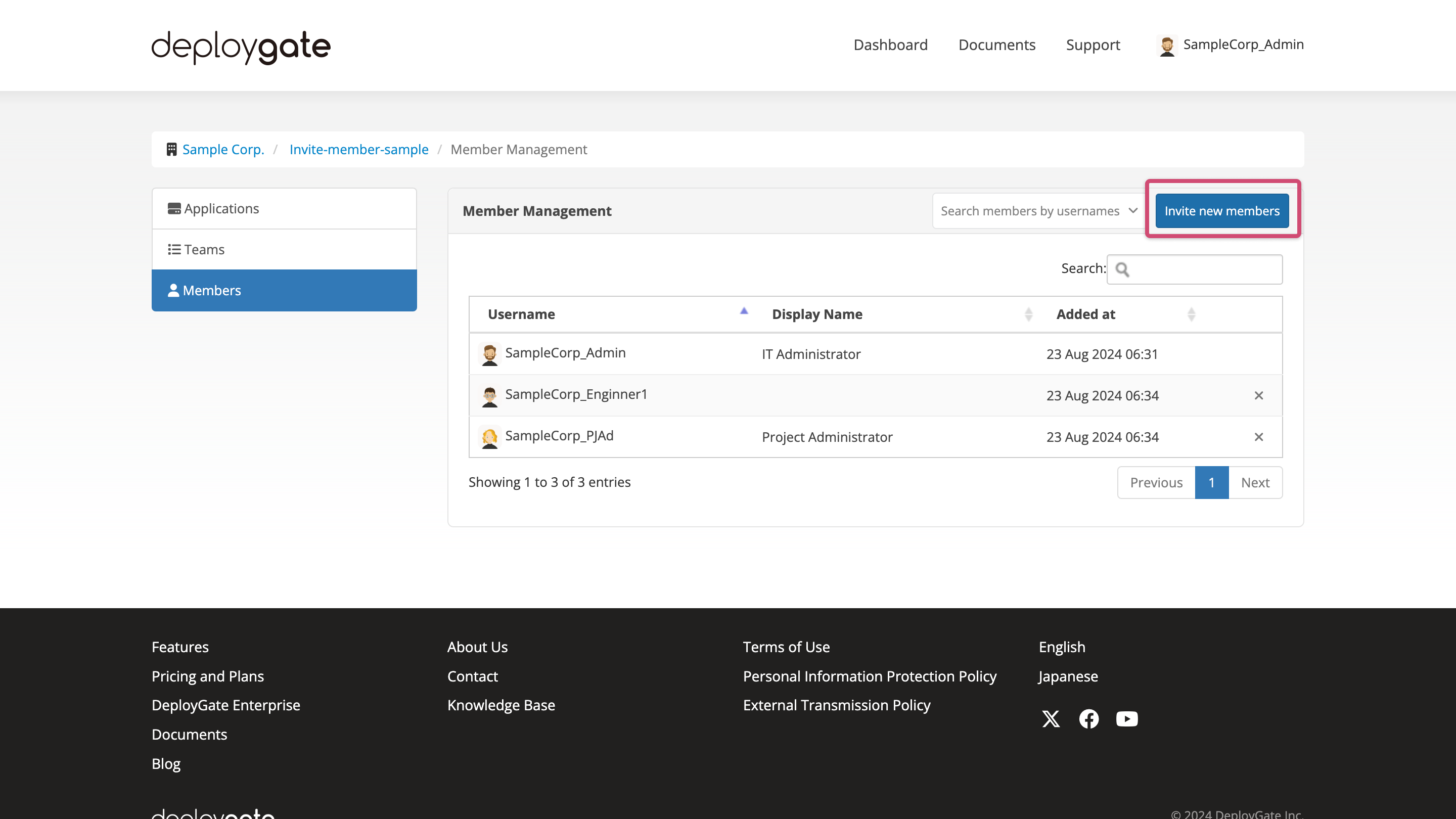Click the Applications sidebar icon

point(175,208)
